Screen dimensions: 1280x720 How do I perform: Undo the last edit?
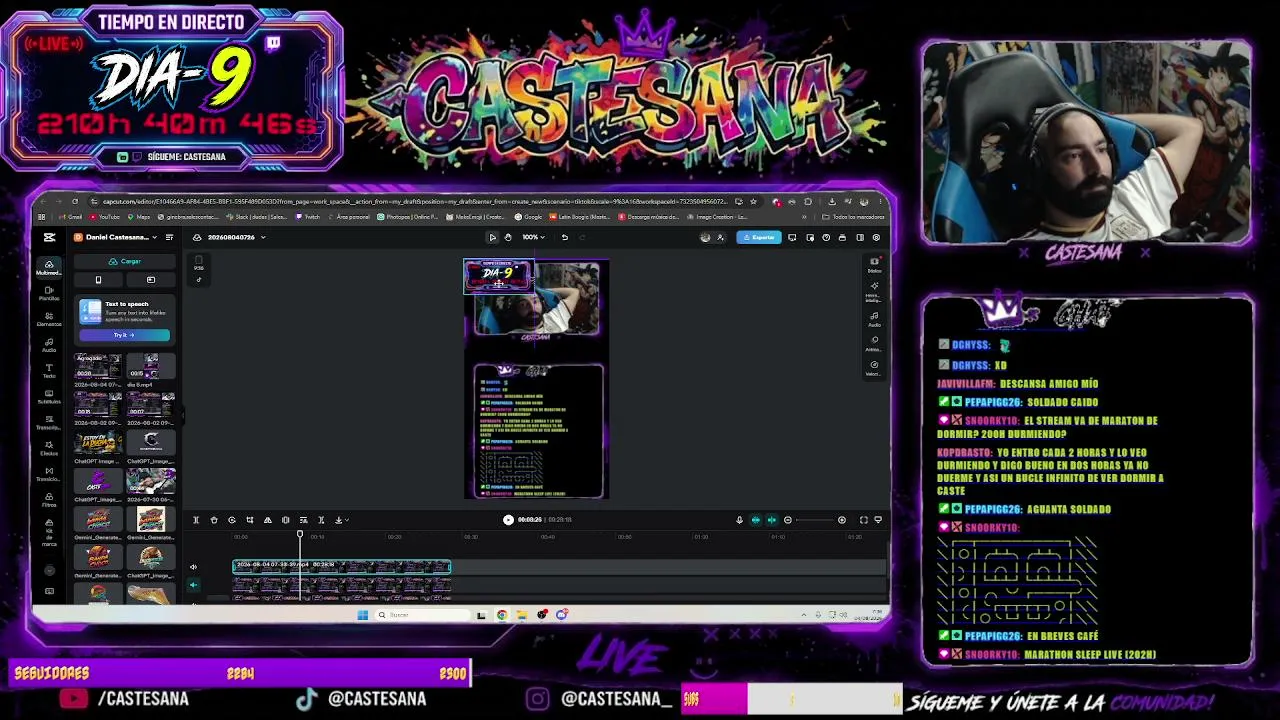click(x=564, y=237)
